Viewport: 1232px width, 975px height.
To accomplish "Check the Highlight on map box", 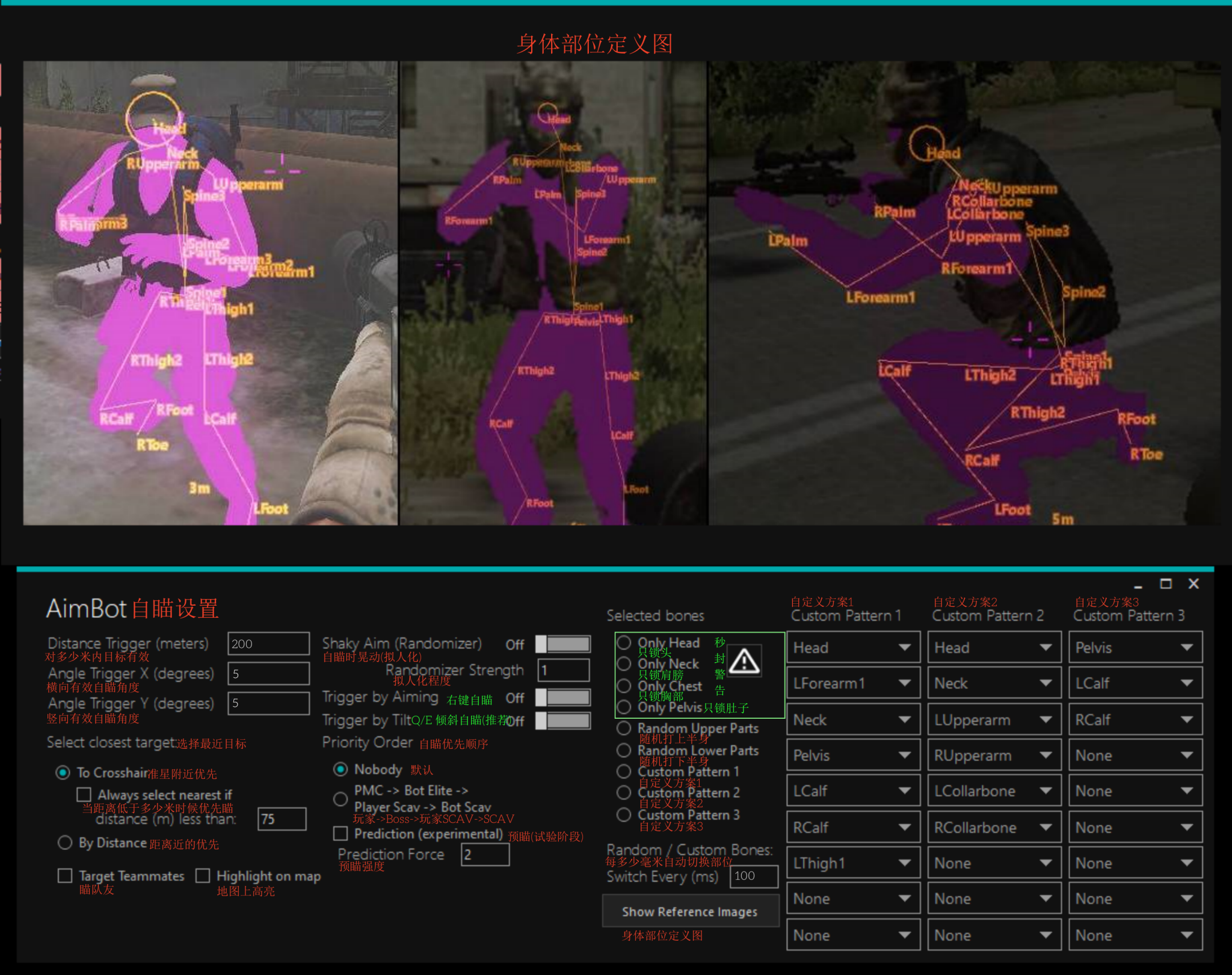I will [203, 876].
